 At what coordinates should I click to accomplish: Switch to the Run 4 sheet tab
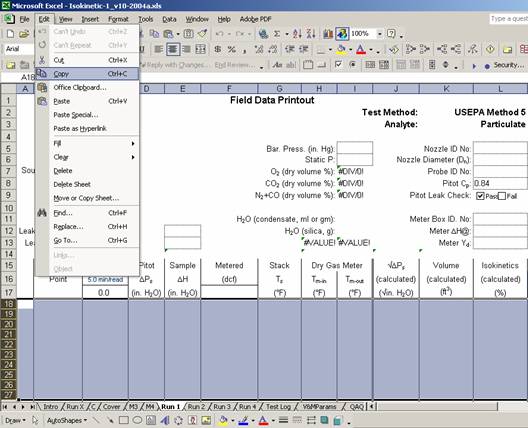[x=248, y=406]
